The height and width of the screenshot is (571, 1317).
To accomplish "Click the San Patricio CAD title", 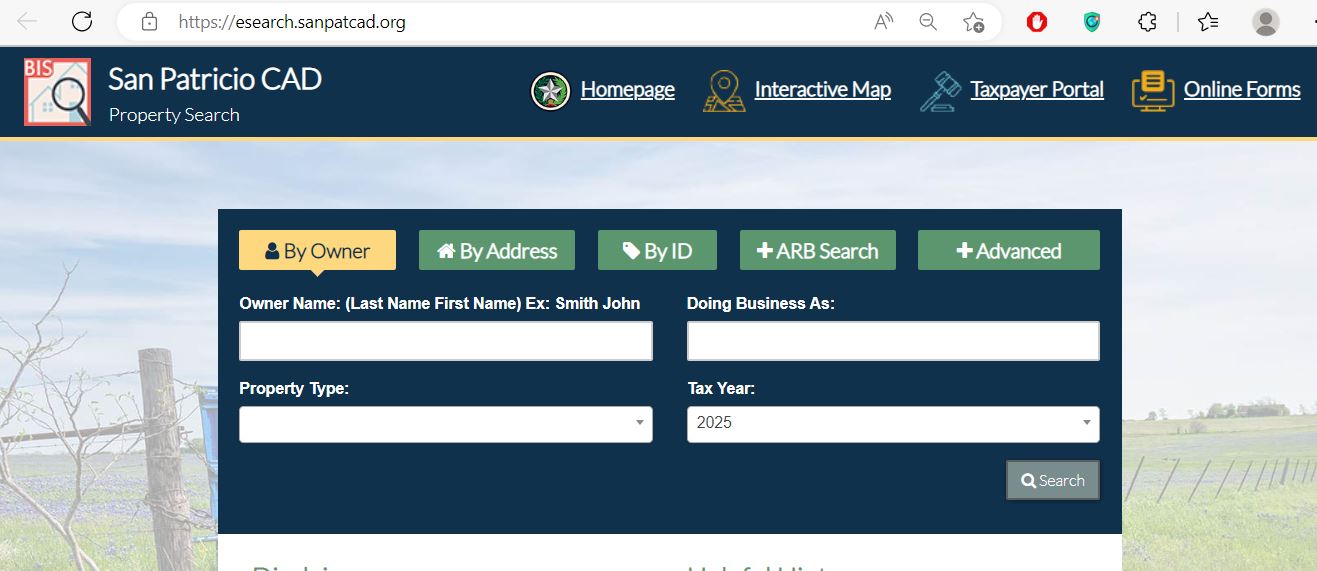I will [x=215, y=79].
